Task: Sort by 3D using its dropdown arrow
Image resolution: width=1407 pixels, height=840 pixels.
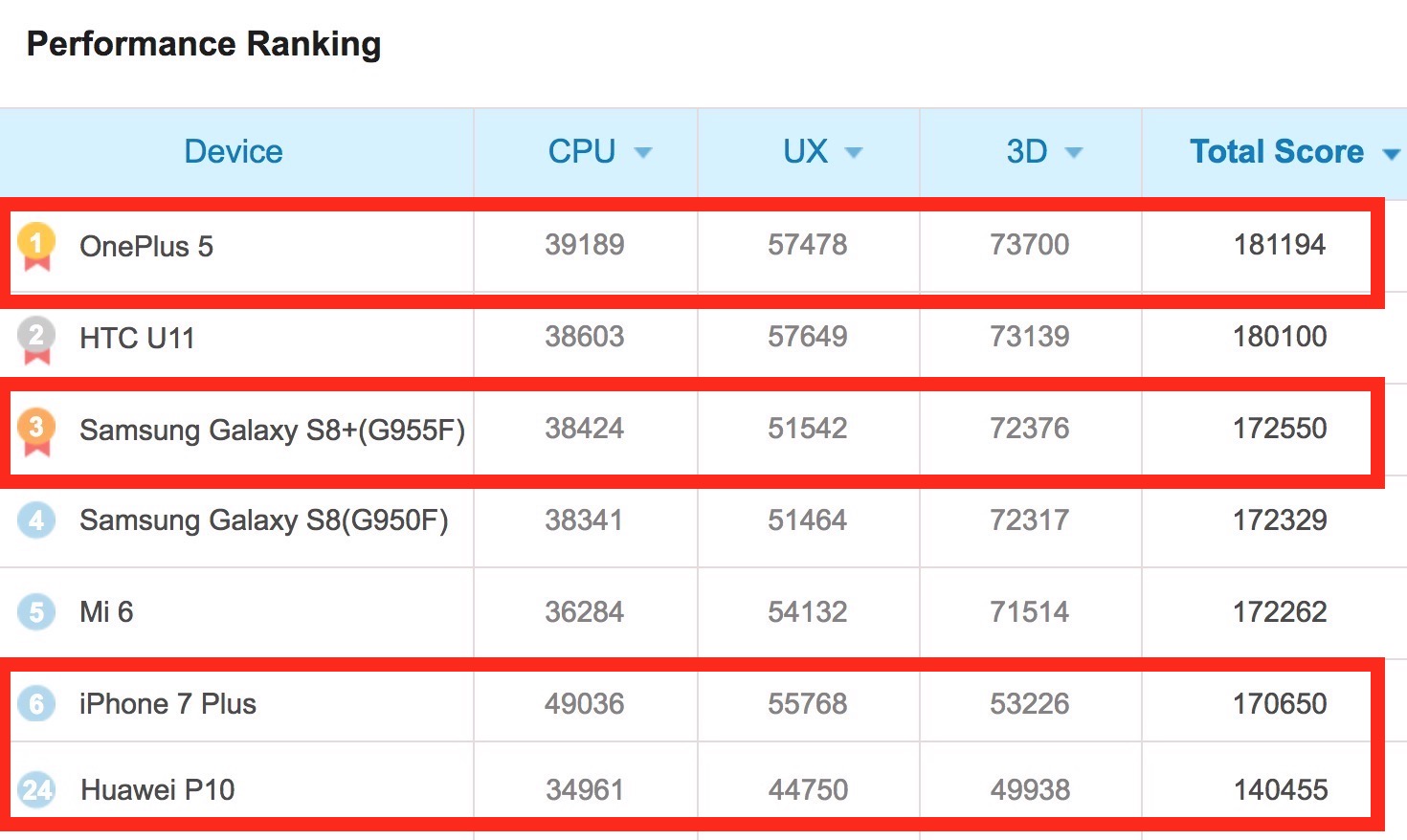Action: coord(1074,152)
